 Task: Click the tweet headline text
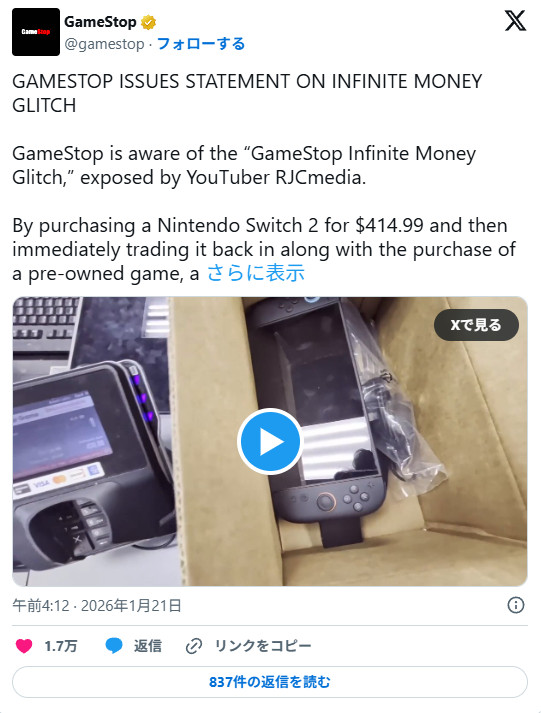[247, 93]
